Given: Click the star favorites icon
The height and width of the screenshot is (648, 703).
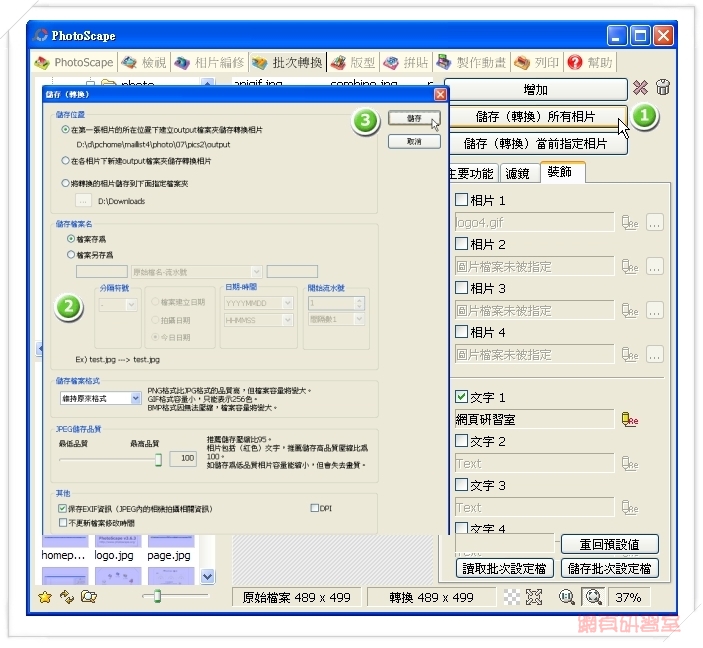Looking at the screenshot, I should click(45, 597).
